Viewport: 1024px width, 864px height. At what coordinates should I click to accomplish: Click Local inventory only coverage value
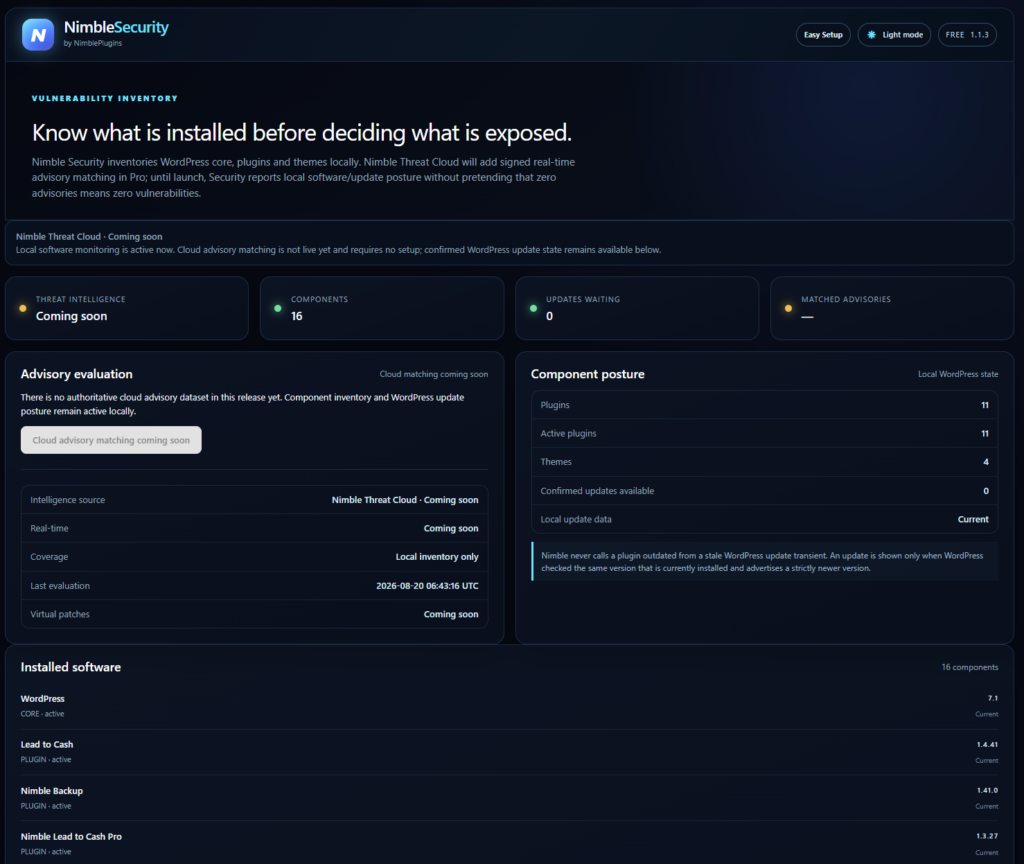[x=437, y=557]
